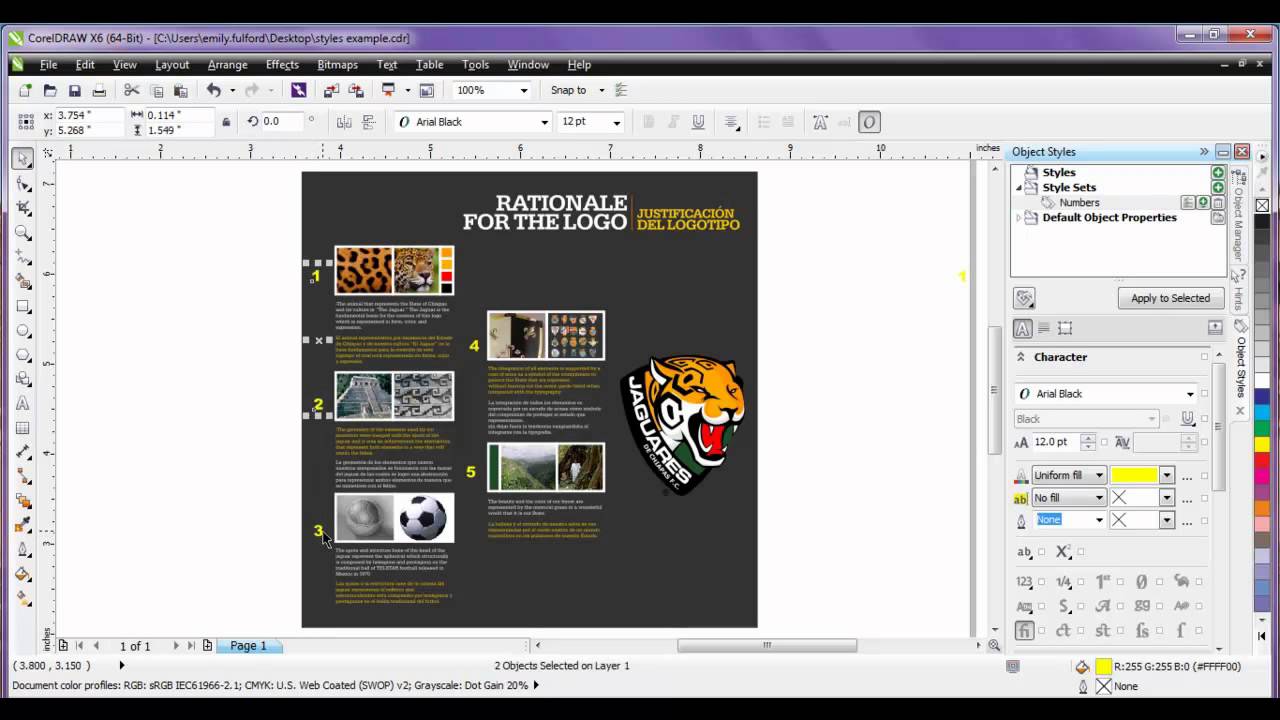1280x720 pixels.
Task: Click the Open folder icon
Action: (50, 90)
